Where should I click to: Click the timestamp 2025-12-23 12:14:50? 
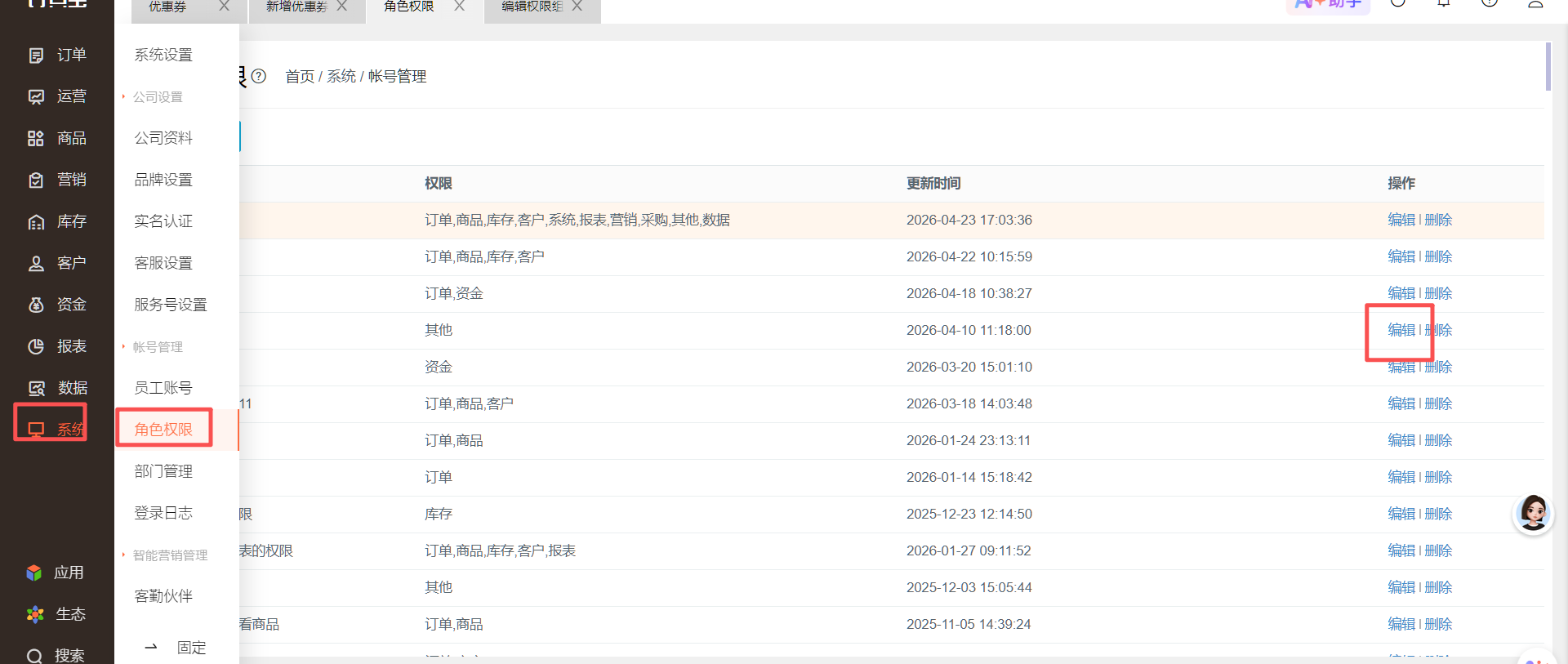click(969, 514)
